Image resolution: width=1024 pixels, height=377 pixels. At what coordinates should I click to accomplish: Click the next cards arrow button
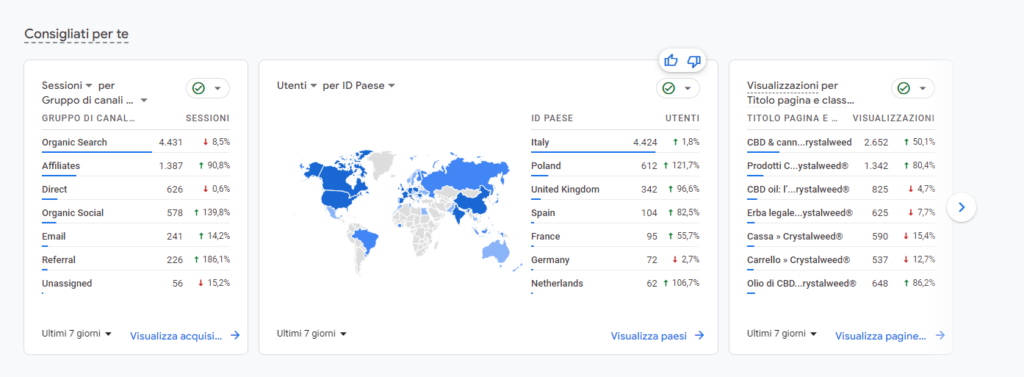point(961,208)
